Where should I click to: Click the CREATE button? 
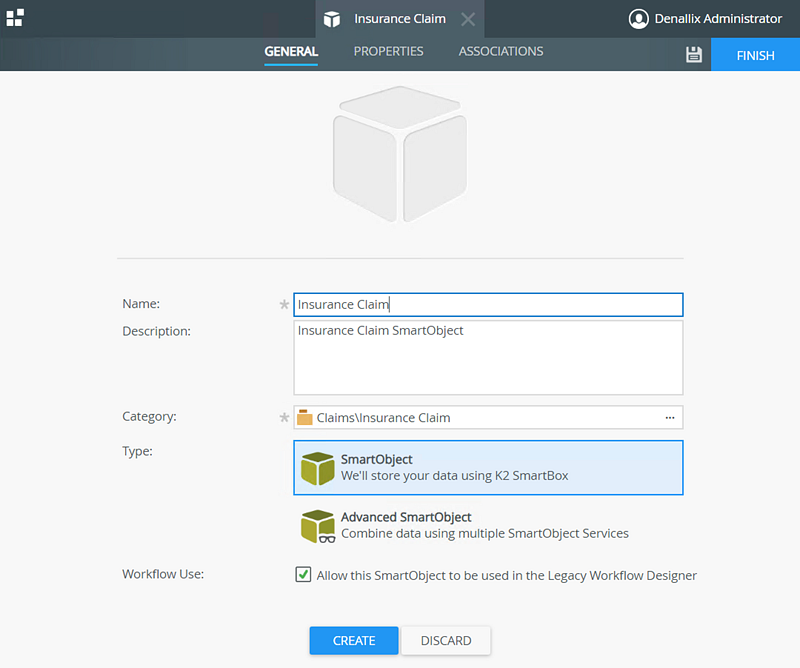354,641
